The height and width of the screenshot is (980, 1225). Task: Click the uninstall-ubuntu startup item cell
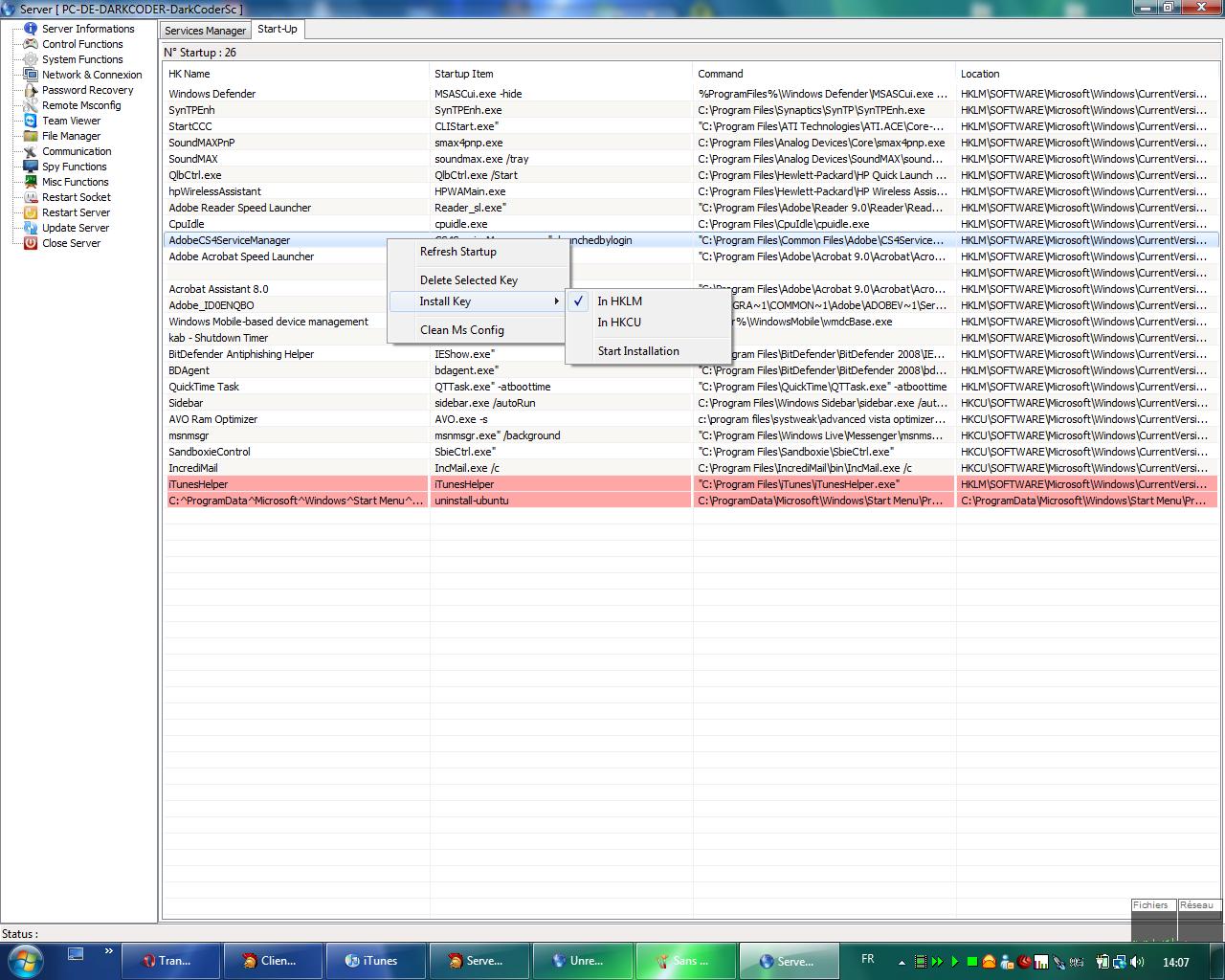click(x=561, y=501)
